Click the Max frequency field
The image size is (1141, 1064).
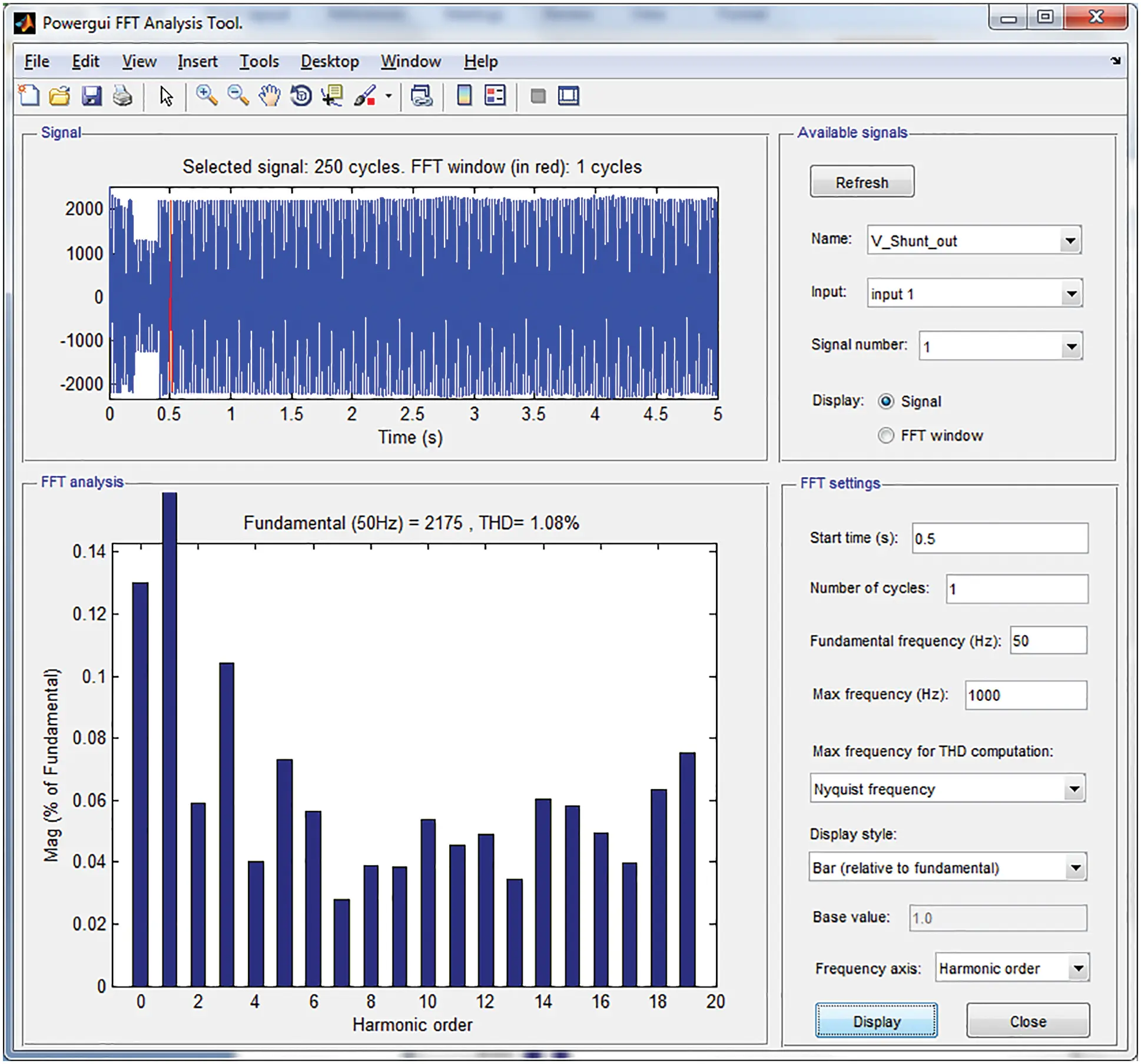1026,695
